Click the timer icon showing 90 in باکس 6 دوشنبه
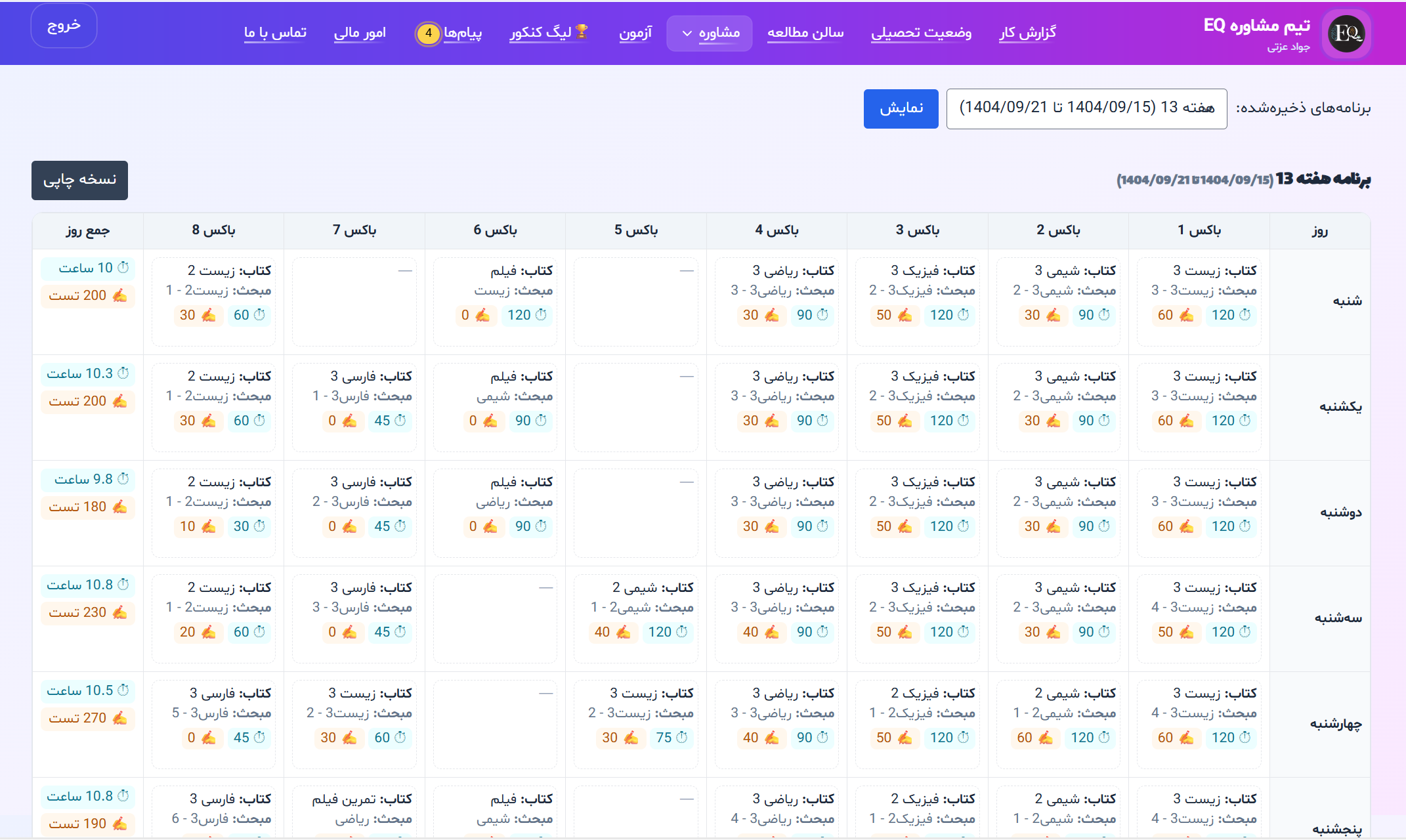The height and width of the screenshot is (840, 1406). 540,526
